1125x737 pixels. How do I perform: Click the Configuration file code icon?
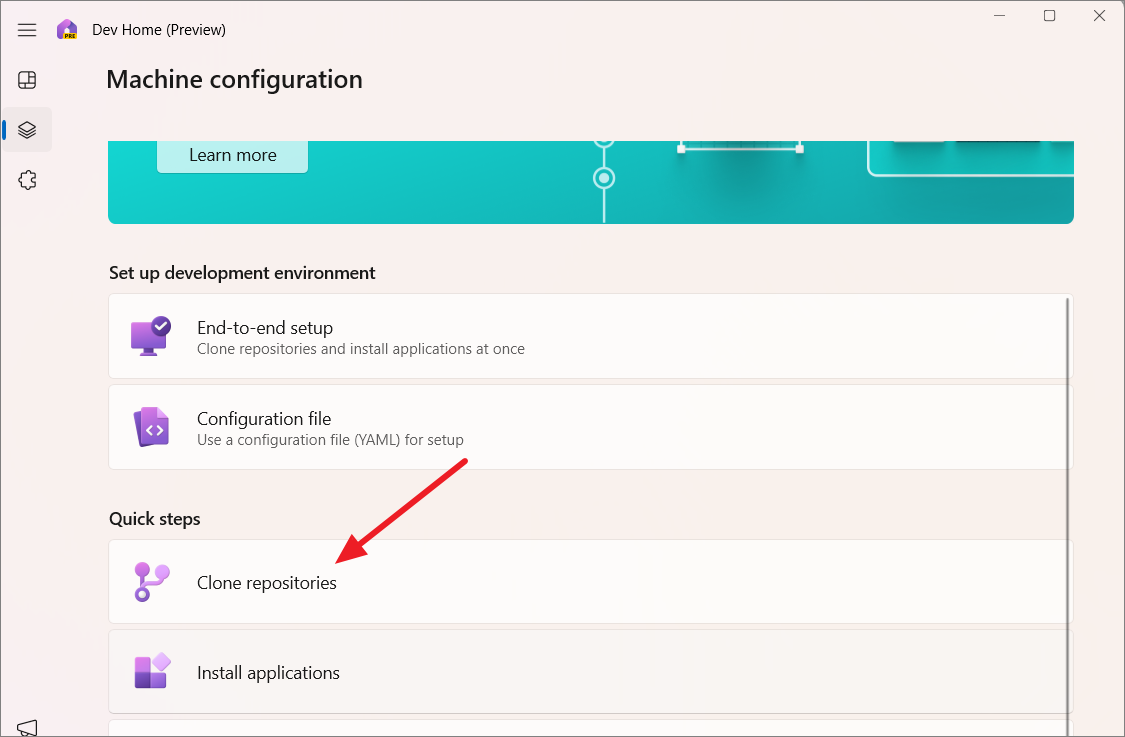[151, 427]
